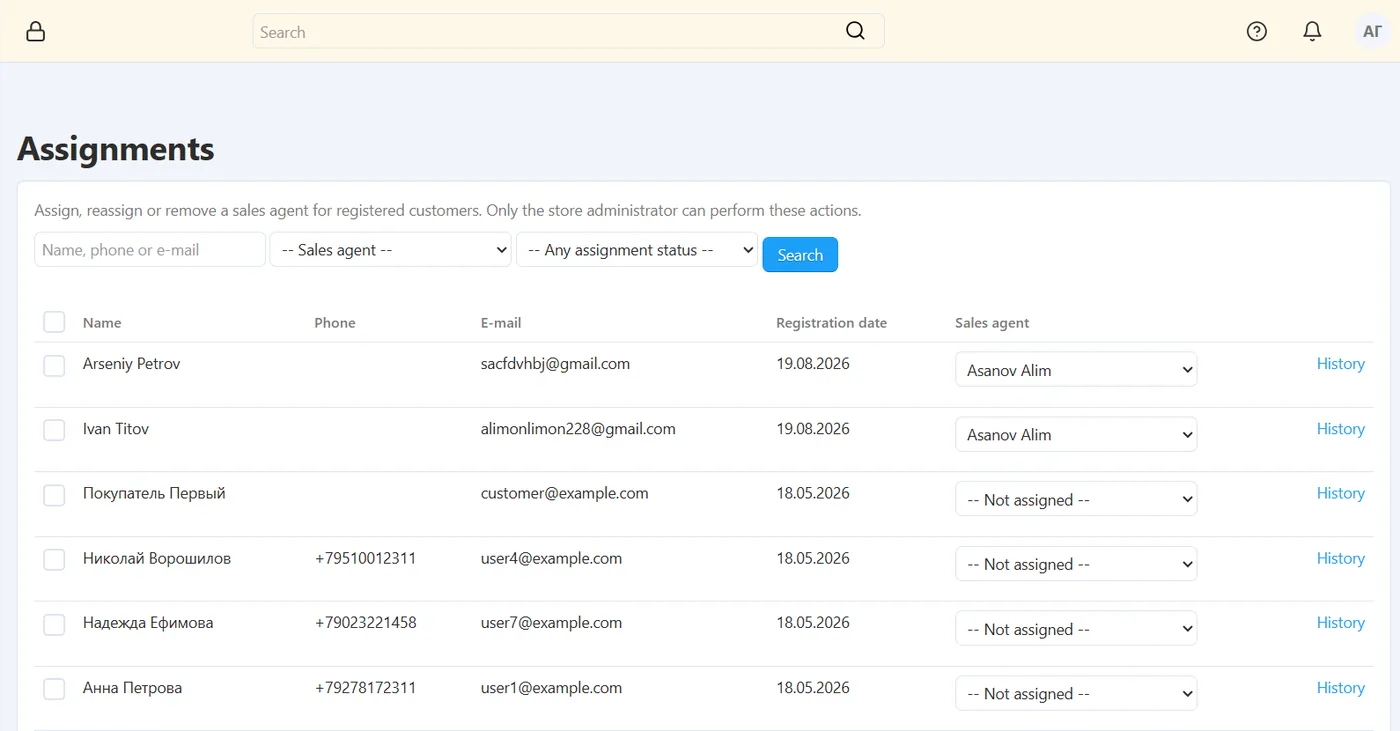Click the blue Search button
The image size is (1400, 731).
tap(800, 254)
